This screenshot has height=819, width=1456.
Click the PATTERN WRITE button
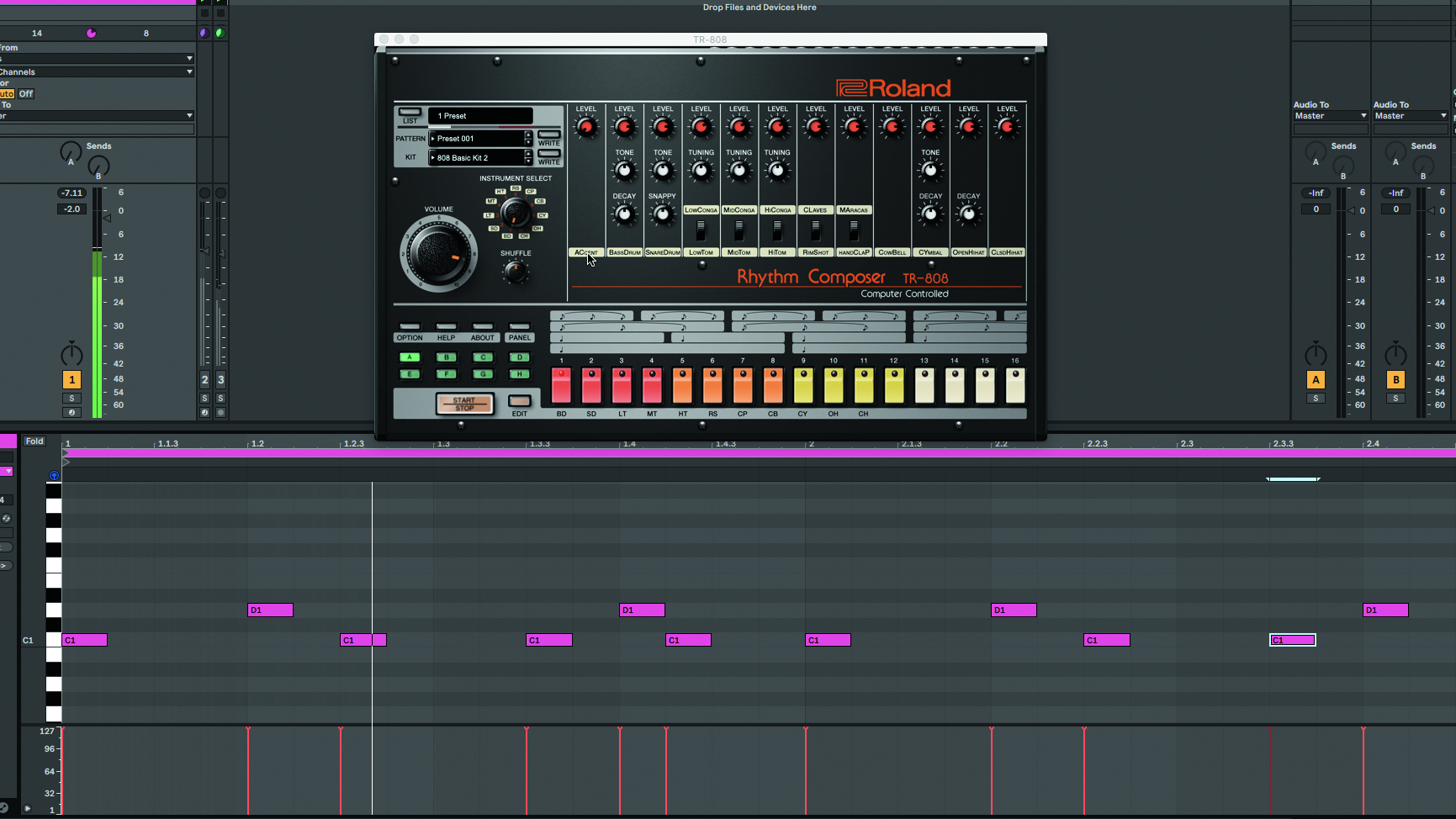[x=549, y=135]
